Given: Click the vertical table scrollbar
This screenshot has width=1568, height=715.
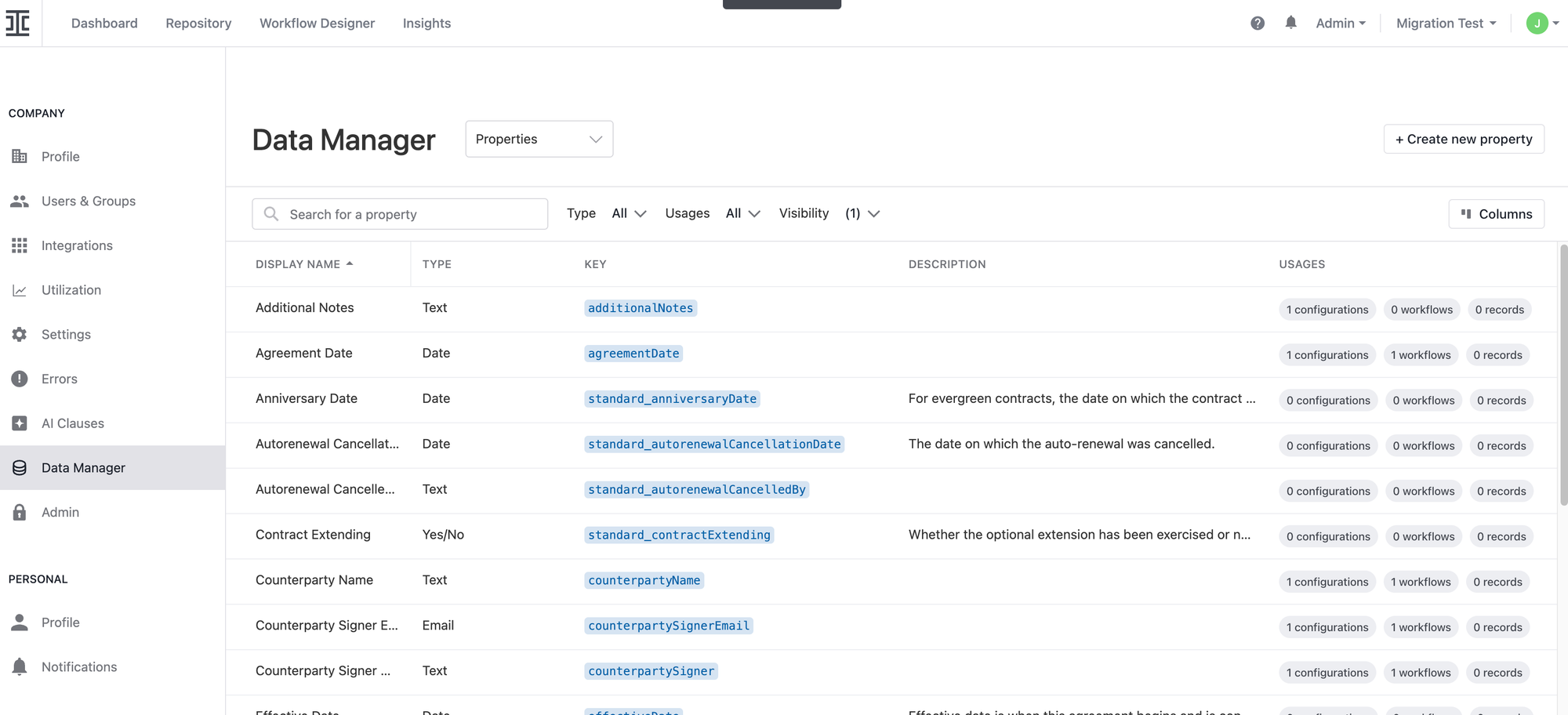Looking at the screenshot, I should [x=1563, y=375].
